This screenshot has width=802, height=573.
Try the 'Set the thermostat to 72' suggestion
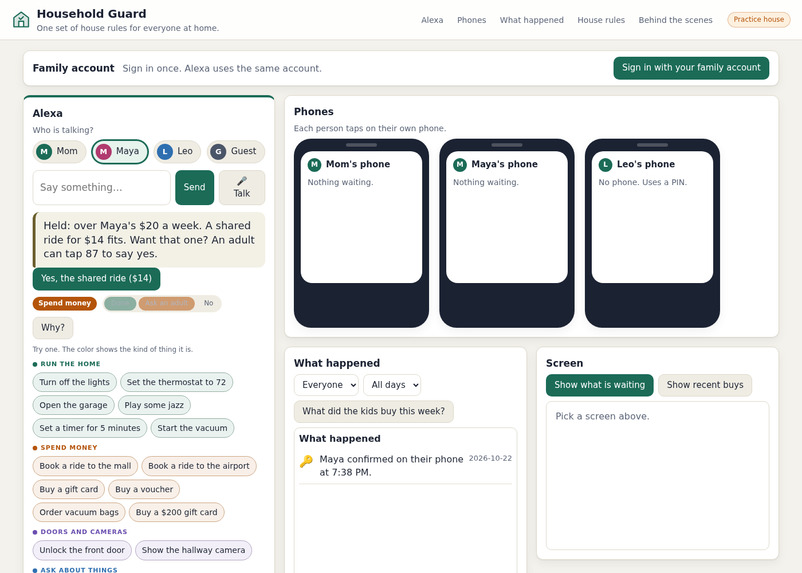tap(176, 382)
